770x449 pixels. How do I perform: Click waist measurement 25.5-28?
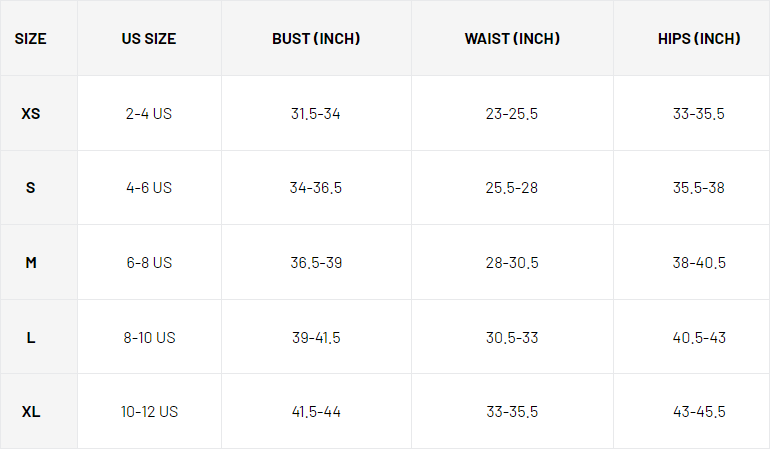(x=512, y=188)
